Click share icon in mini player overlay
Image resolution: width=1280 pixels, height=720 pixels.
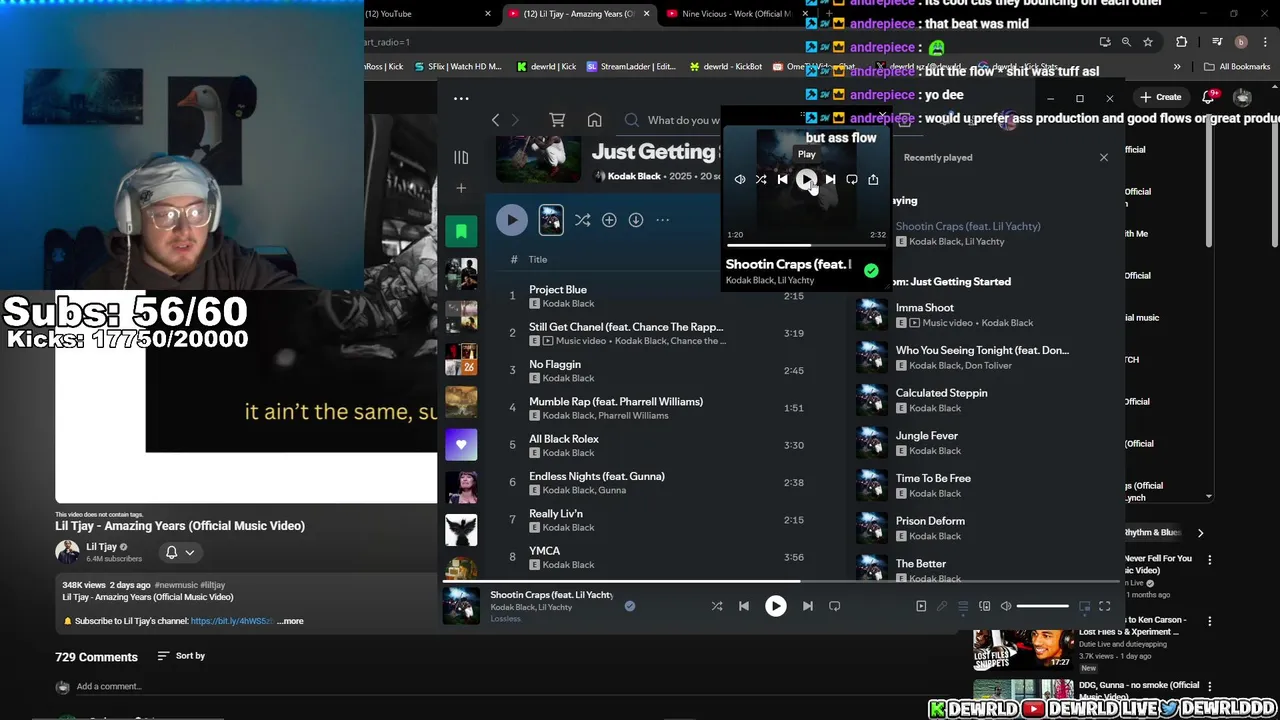coord(873,180)
